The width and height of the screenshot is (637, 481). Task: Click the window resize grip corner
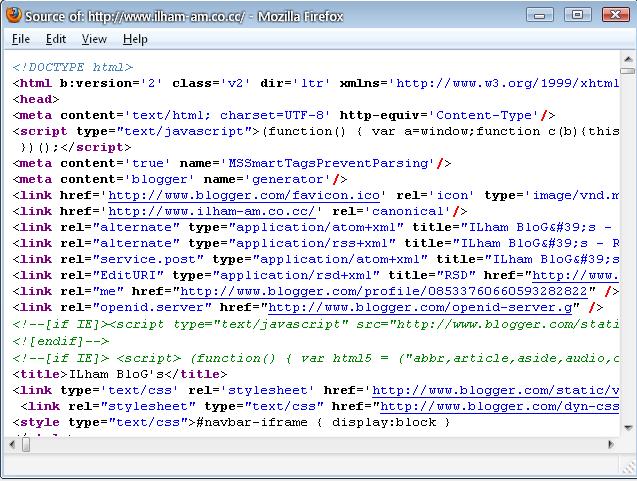point(628,466)
